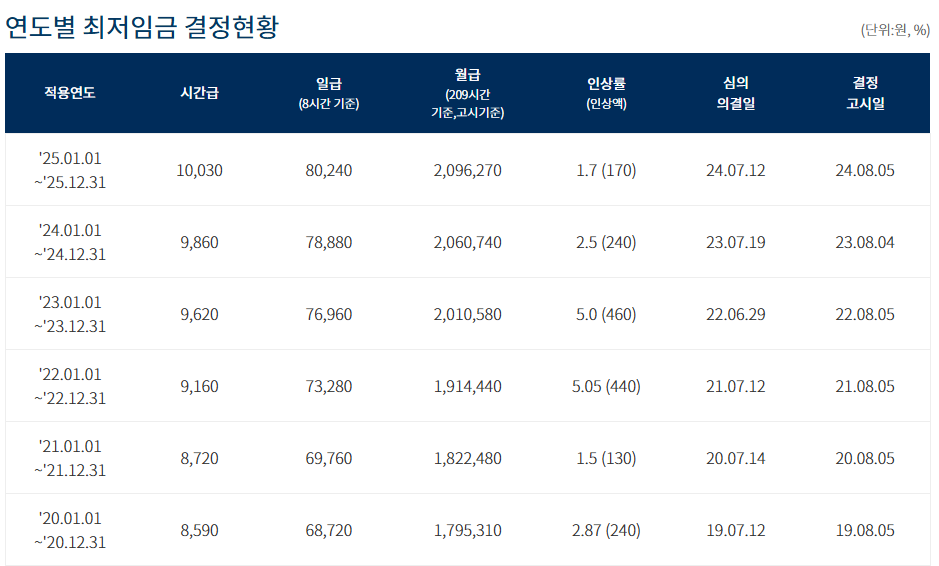Viewport: 939px width, 566px height.
Task: Select the 23.08.04 notice date
Action: click(x=865, y=243)
